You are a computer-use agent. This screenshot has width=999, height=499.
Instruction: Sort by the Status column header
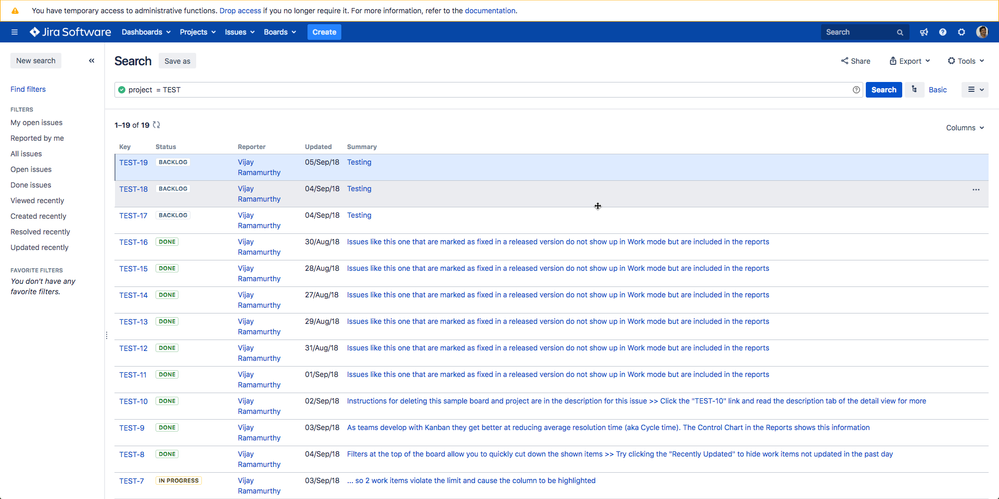[166, 147]
